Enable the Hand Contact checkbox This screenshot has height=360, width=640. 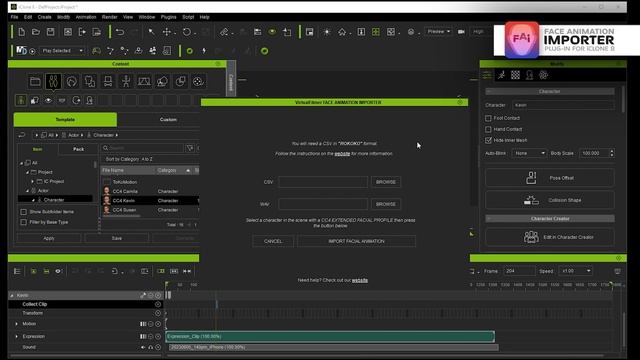[488, 129]
